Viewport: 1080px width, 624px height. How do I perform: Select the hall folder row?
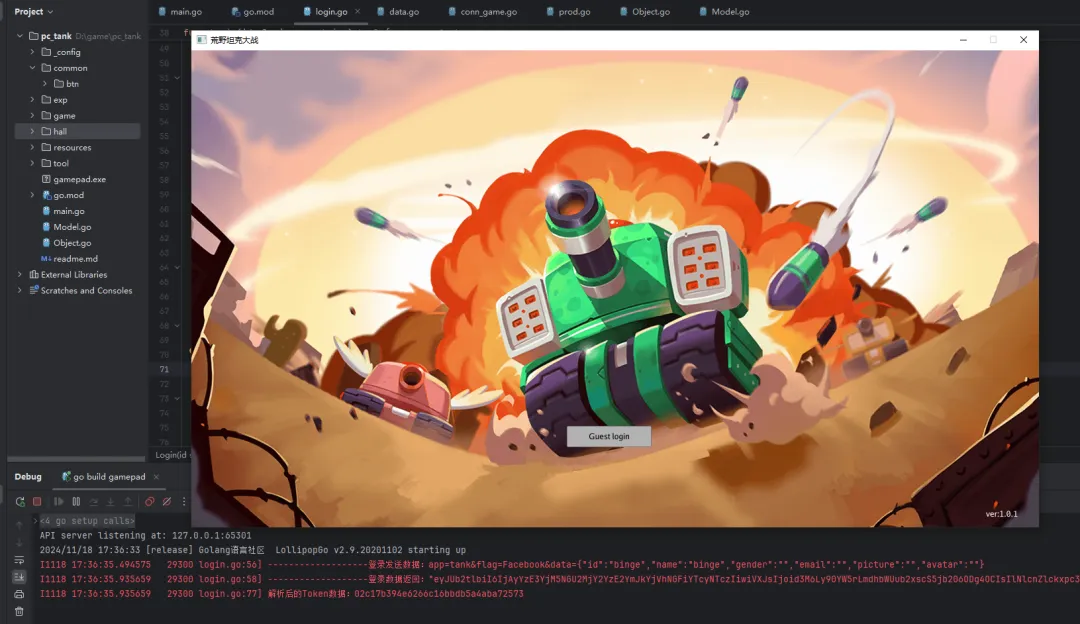77,131
